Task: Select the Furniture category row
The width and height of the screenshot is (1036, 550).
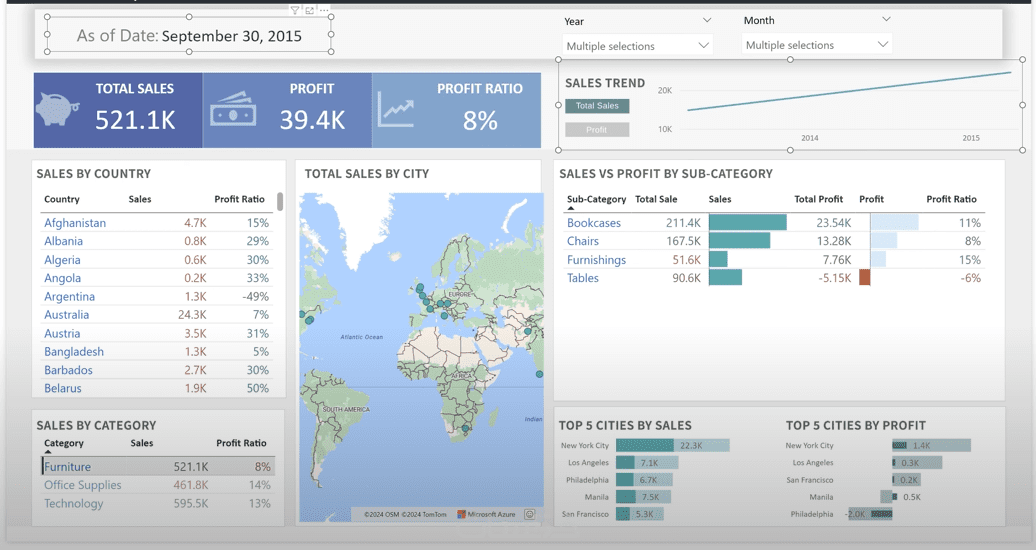Action: (159, 467)
